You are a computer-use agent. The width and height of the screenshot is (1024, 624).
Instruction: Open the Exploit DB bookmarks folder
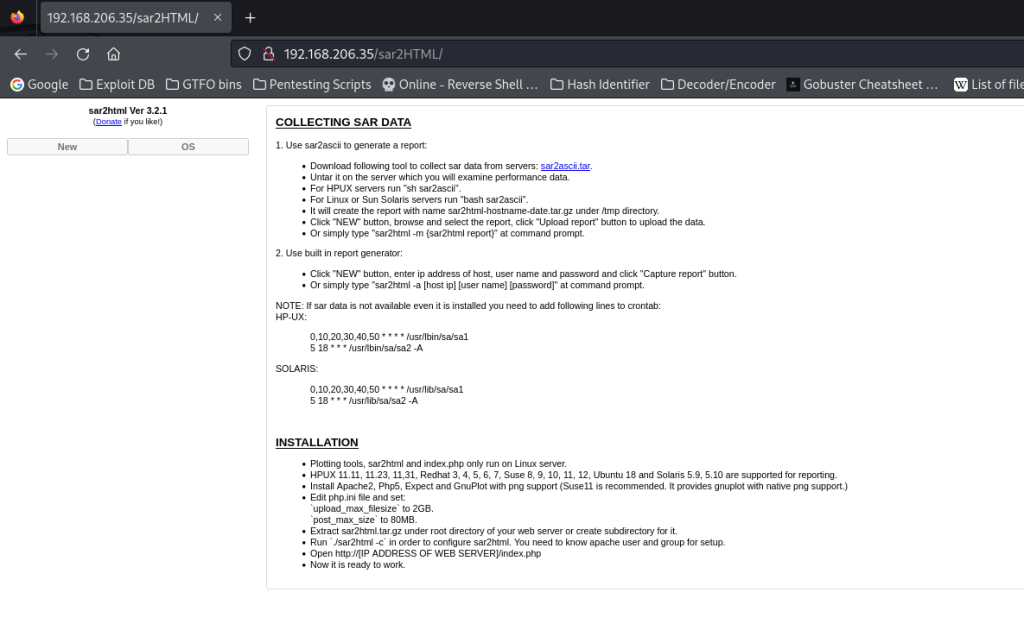(x=116, y=85)
